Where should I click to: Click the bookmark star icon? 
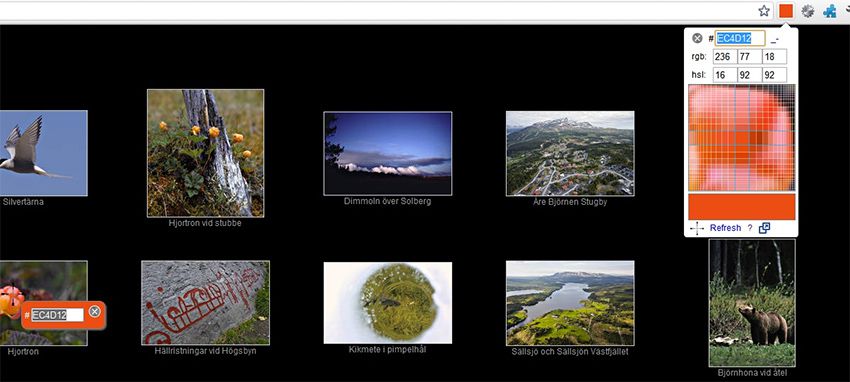pyautogui.click(x=764, y=11)
